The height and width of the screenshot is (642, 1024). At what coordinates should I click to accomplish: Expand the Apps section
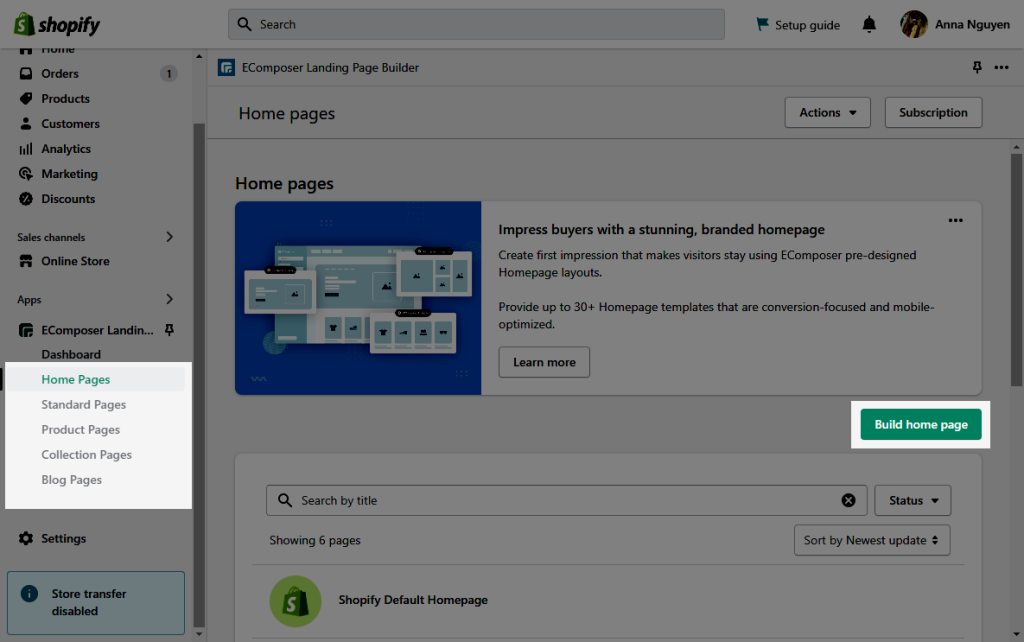169,299
